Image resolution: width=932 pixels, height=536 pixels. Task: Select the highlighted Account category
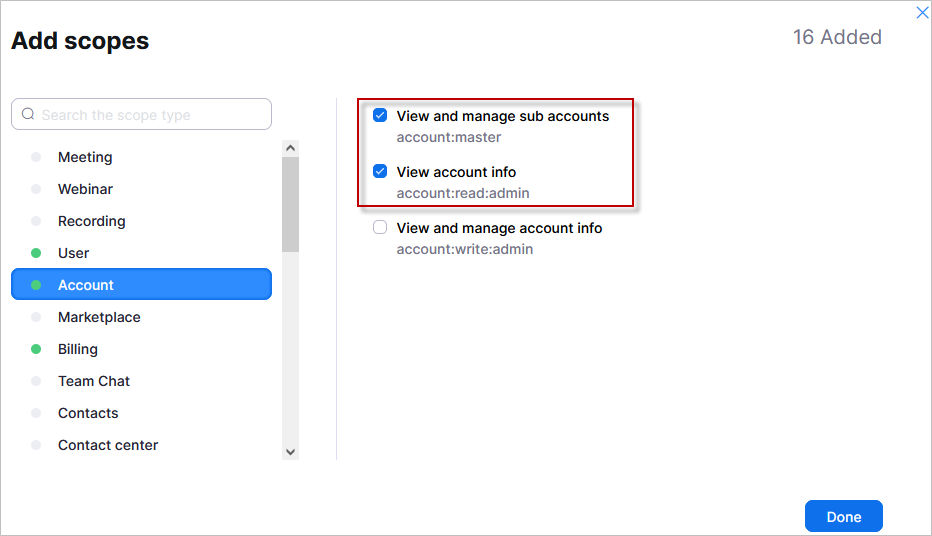click(141, 285)
